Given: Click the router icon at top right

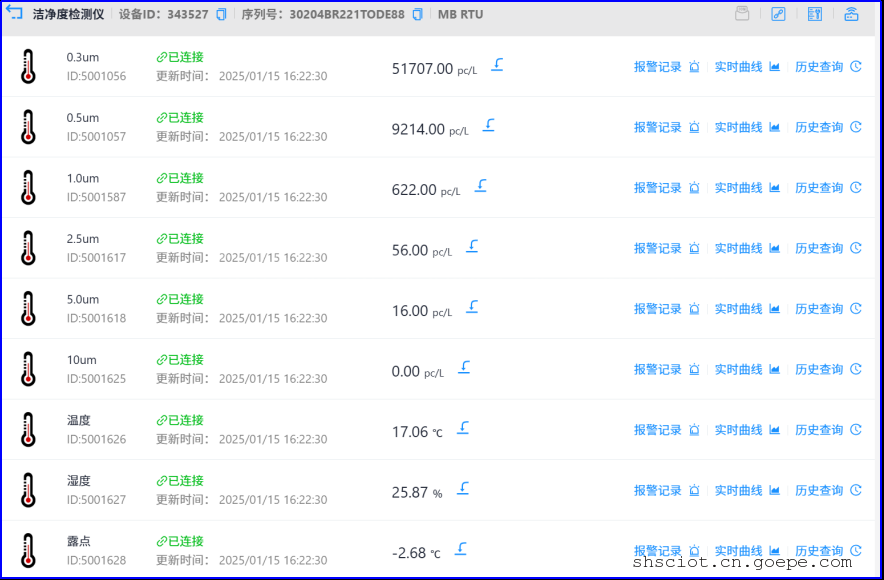Looking at the screenshot, I should 851,14.
